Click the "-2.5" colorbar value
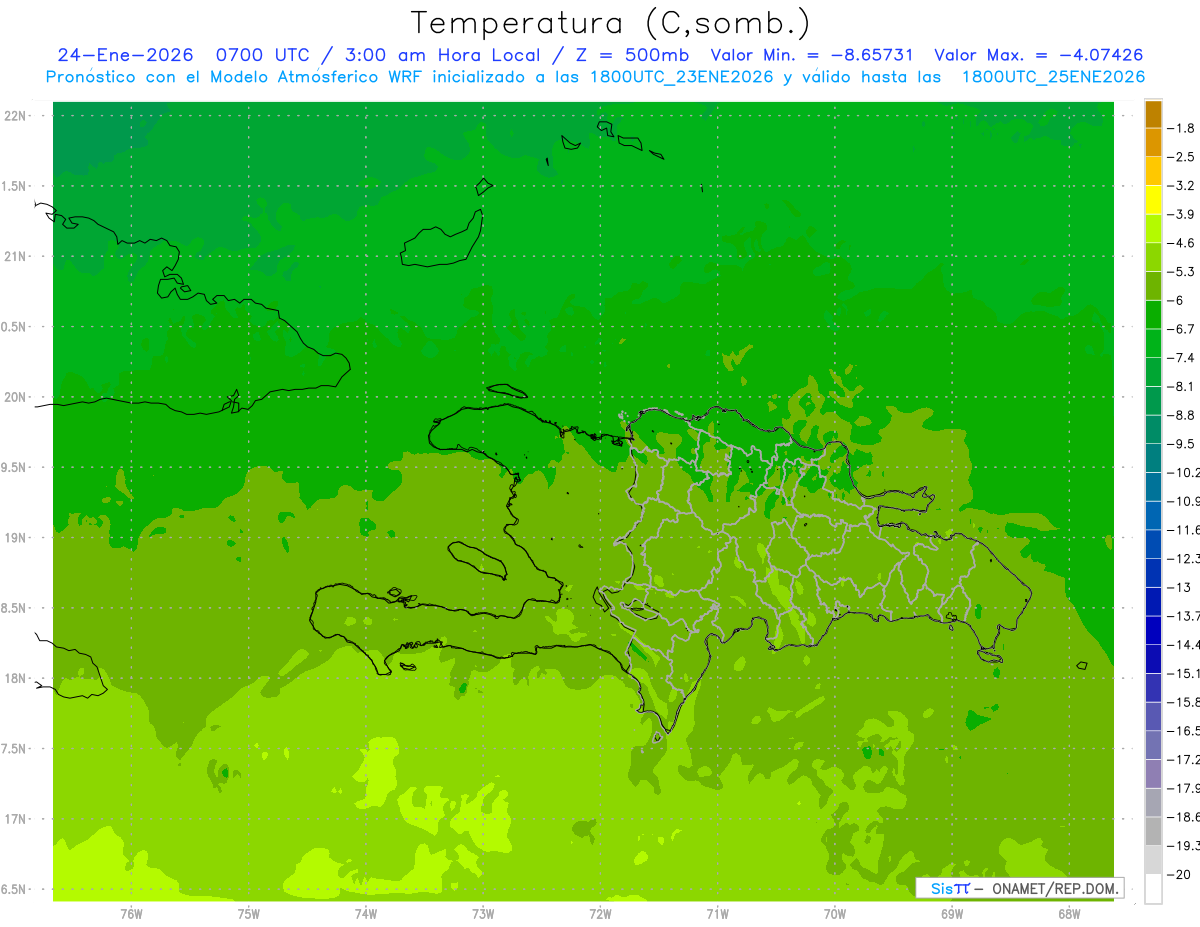The image size is (1200, 927). point(1181,157)
